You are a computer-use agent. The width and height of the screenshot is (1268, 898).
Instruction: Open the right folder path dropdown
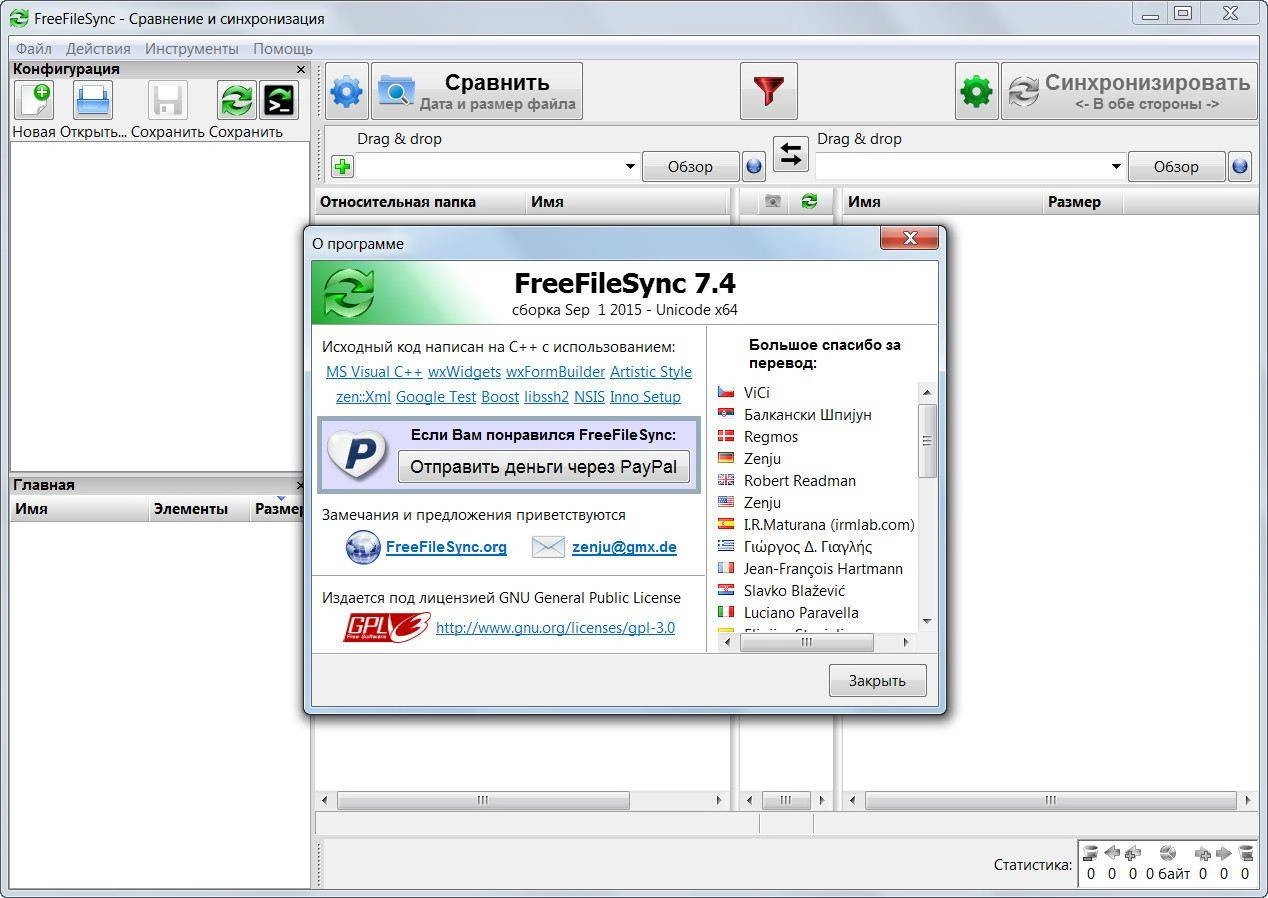tap(1116, 167)
